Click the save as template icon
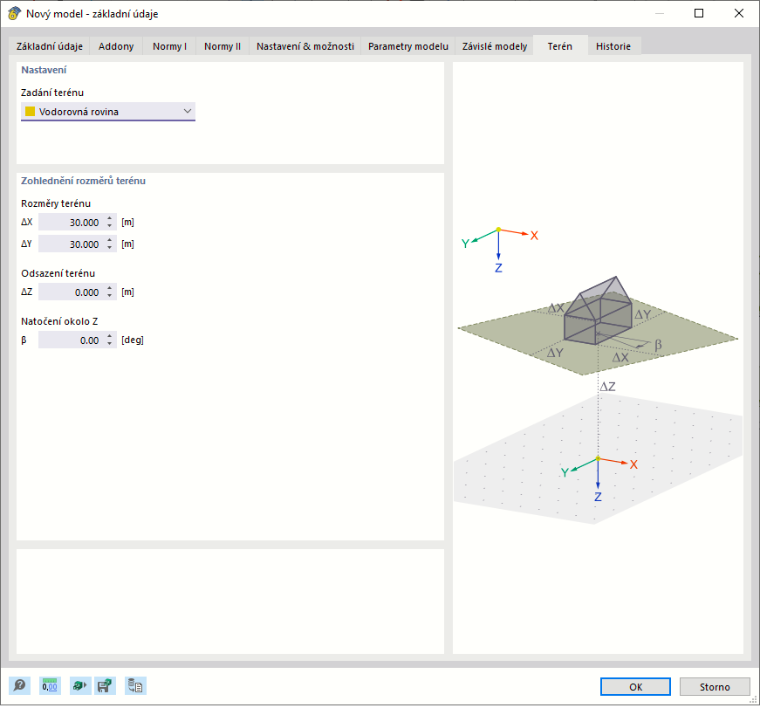760x708 pixels. click(x=105, y=686)
